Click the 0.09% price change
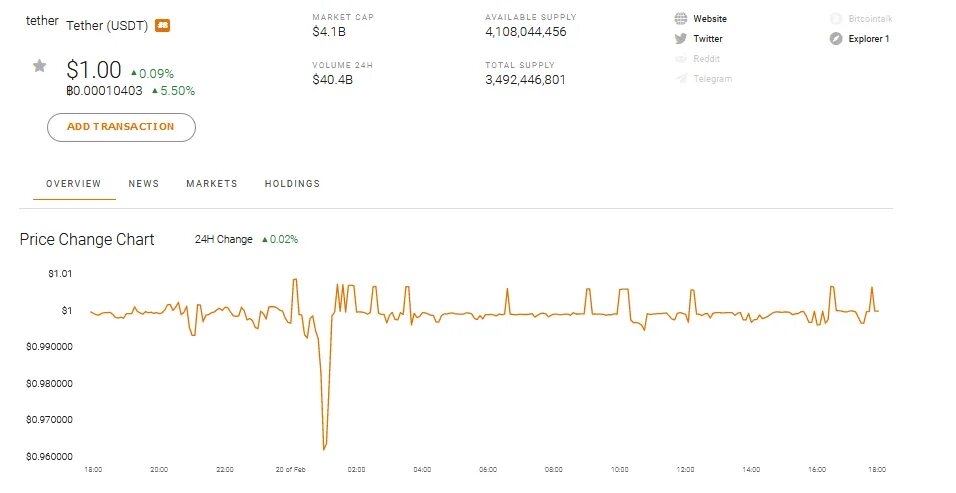 (x=152, y=73)
